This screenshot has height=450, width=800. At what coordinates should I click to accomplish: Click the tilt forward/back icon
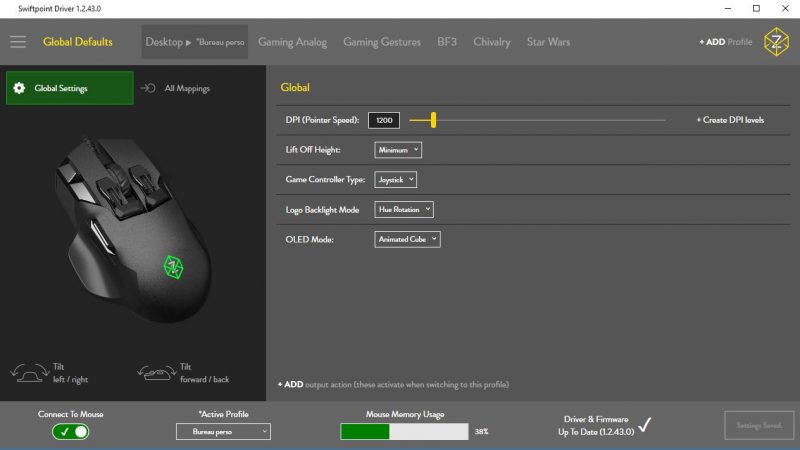click(x=157, y=373)
